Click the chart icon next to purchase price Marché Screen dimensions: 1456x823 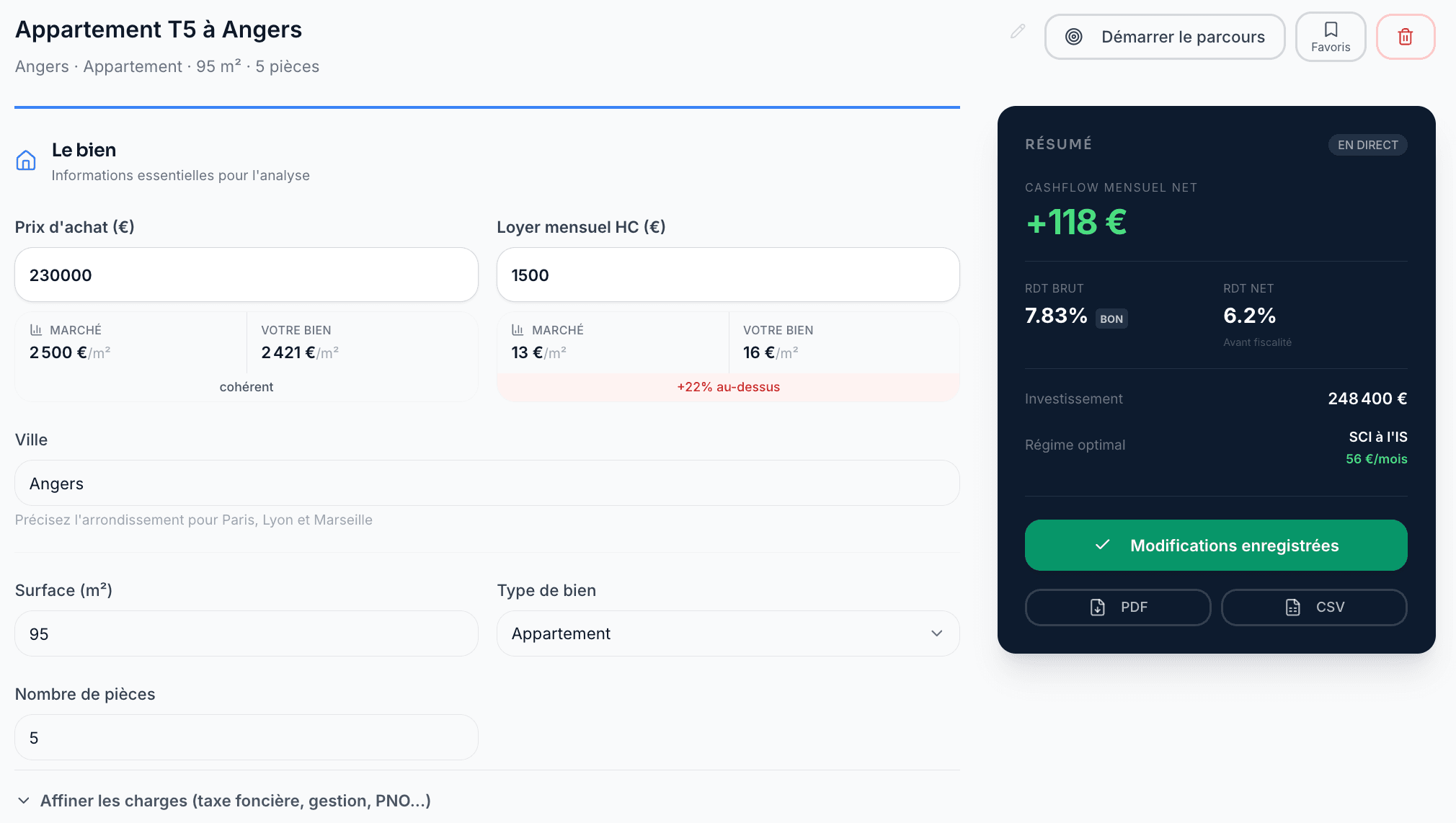pos(36,330)
